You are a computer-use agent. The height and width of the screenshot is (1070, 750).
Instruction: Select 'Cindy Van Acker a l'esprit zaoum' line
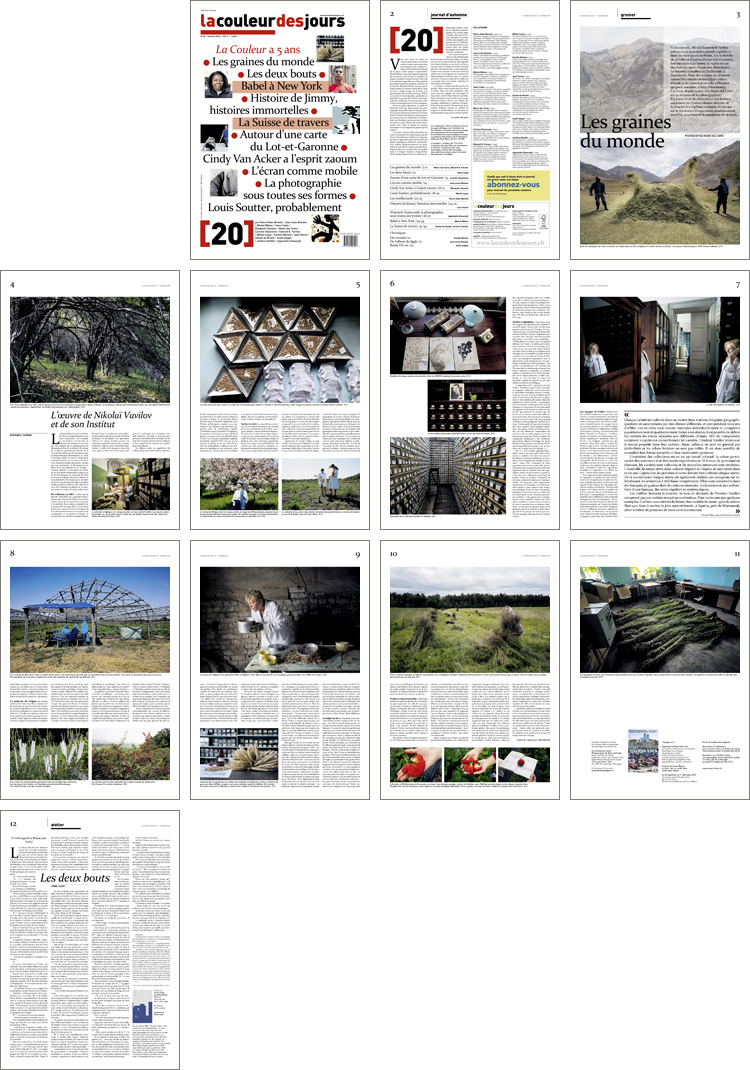pyautogui.click(x=280, y=158)
